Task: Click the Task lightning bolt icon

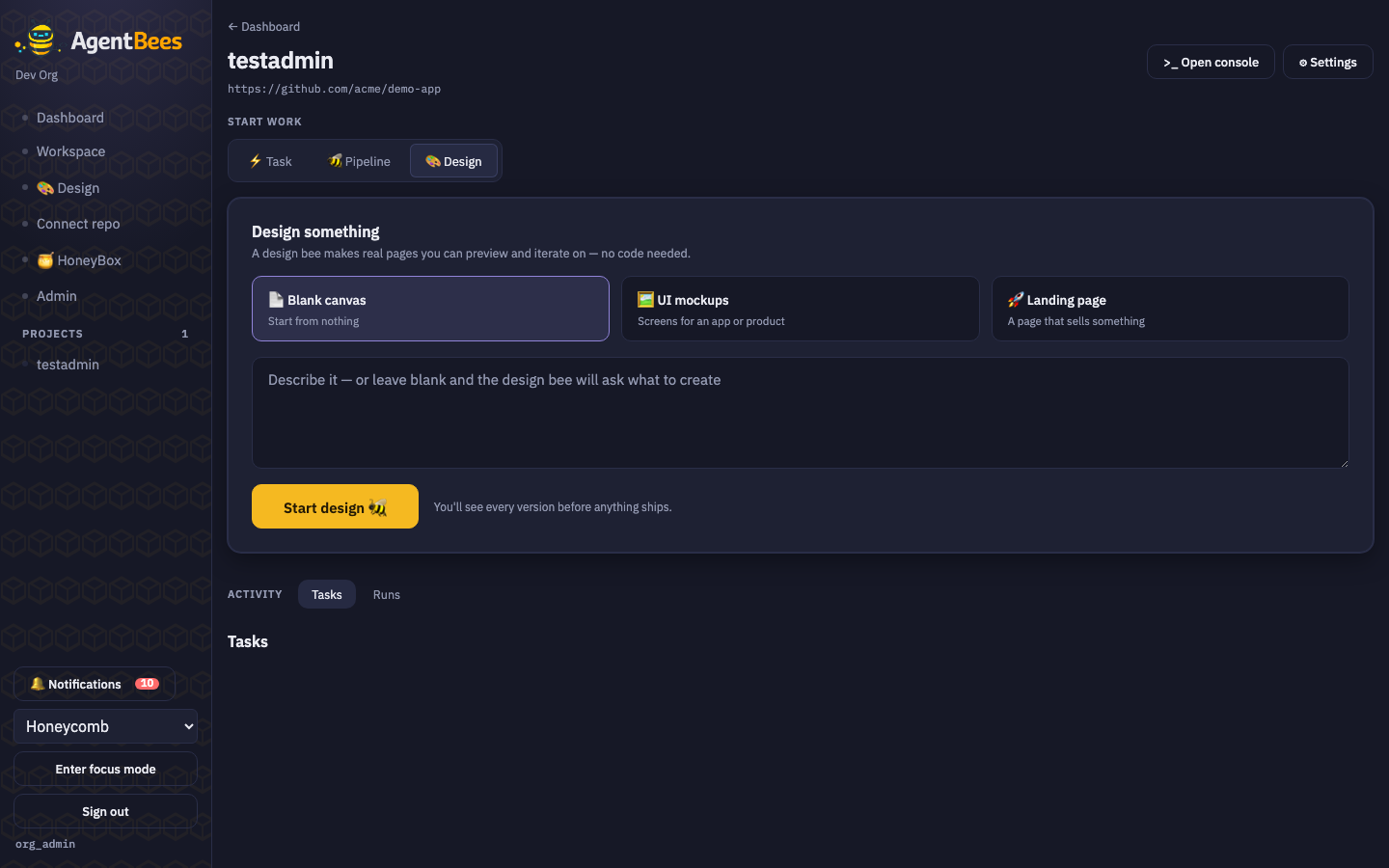Action: (x=256, y=161)
